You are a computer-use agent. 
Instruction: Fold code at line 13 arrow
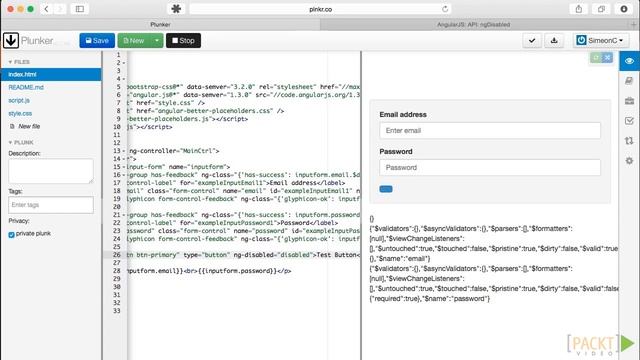coord(124,151)
